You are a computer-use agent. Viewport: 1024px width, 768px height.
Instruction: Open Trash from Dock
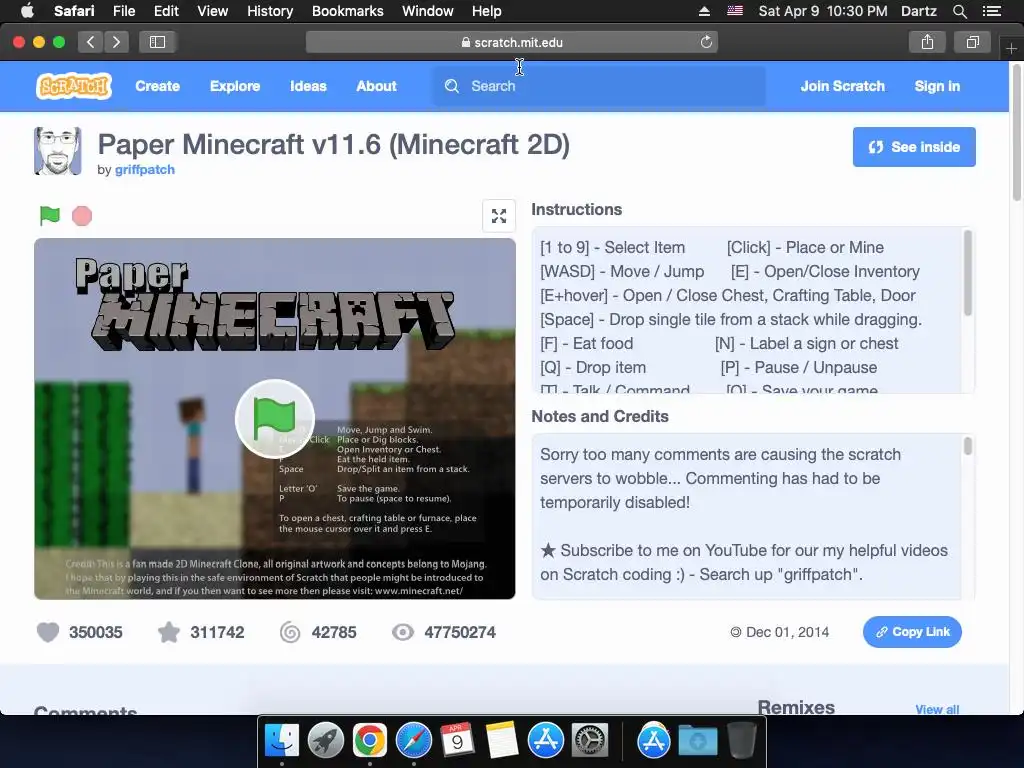point(742,740)
